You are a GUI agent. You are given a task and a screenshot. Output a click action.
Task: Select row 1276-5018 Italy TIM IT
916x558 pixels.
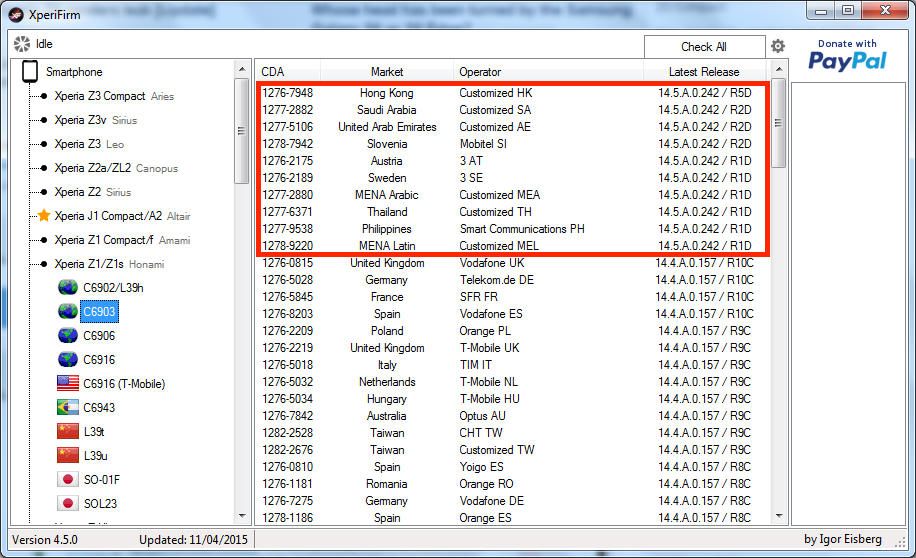[x=513, y=365]
